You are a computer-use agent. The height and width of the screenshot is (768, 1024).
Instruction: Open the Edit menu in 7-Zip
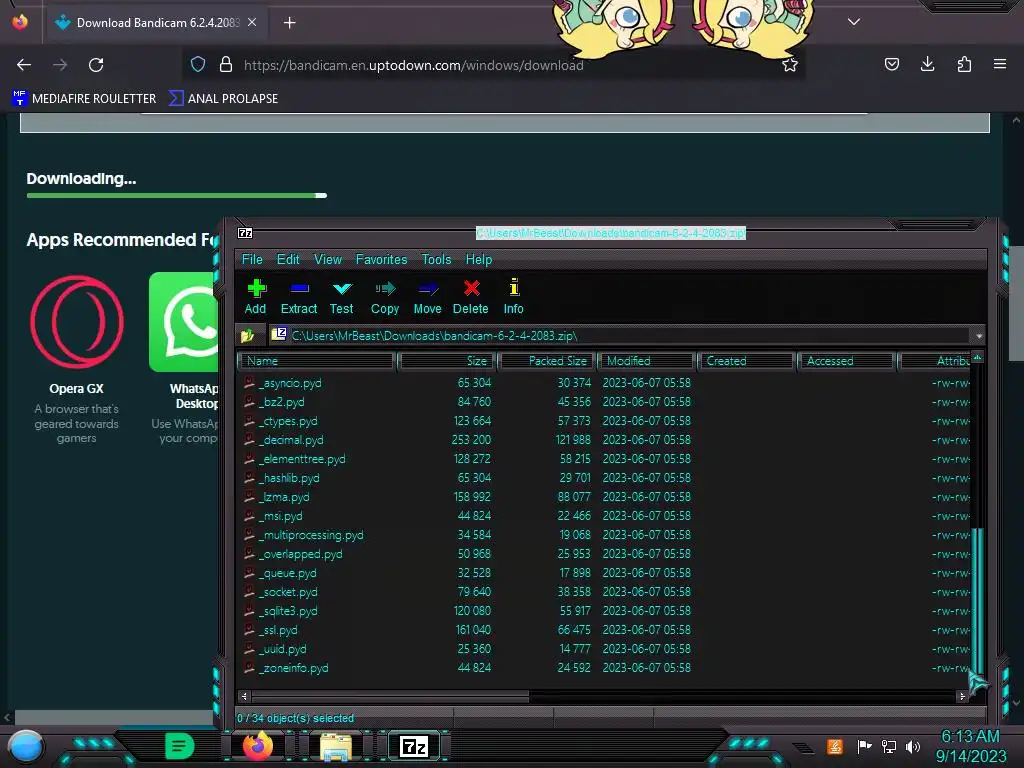click(x=288, y=259)
